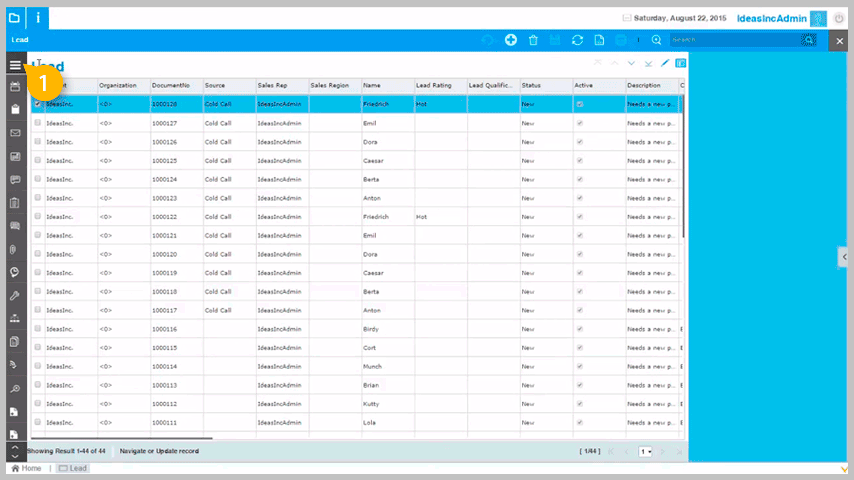The image size is (854, 480).
Task: Tick the checkbox for row 1000126
Action: [38, 142]
